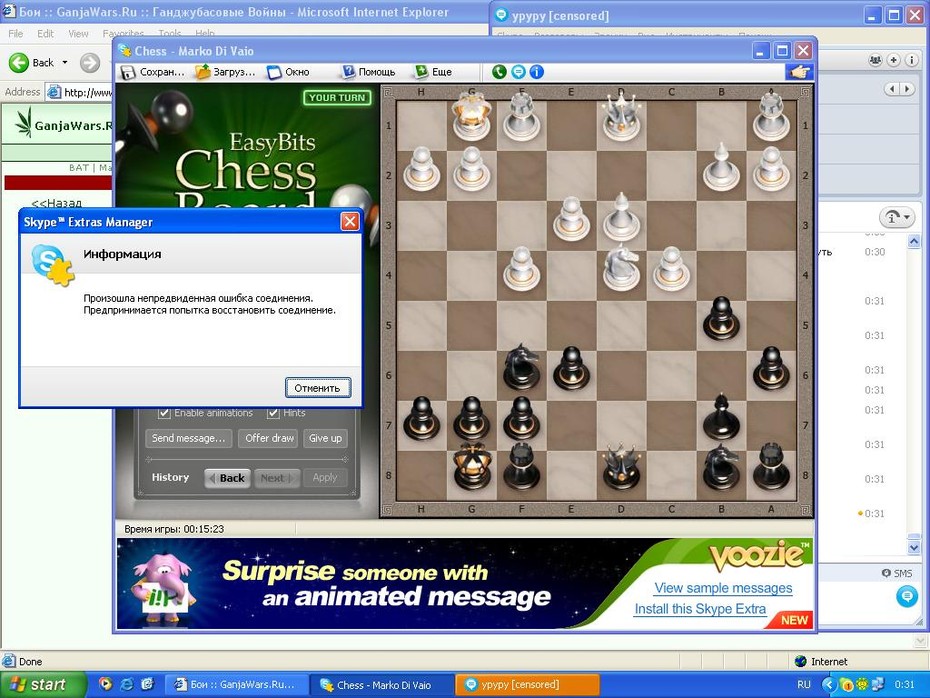This screenshot has width=930, height=698.
Task: Click the left arrow in Skype chat pager
Action: (893, 89)
